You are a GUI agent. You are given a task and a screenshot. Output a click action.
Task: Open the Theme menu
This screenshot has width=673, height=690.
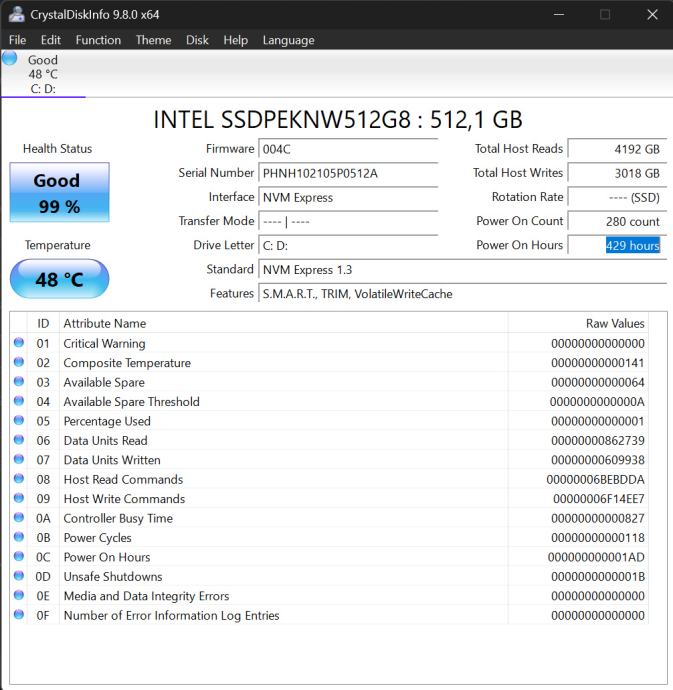[153, 40]
